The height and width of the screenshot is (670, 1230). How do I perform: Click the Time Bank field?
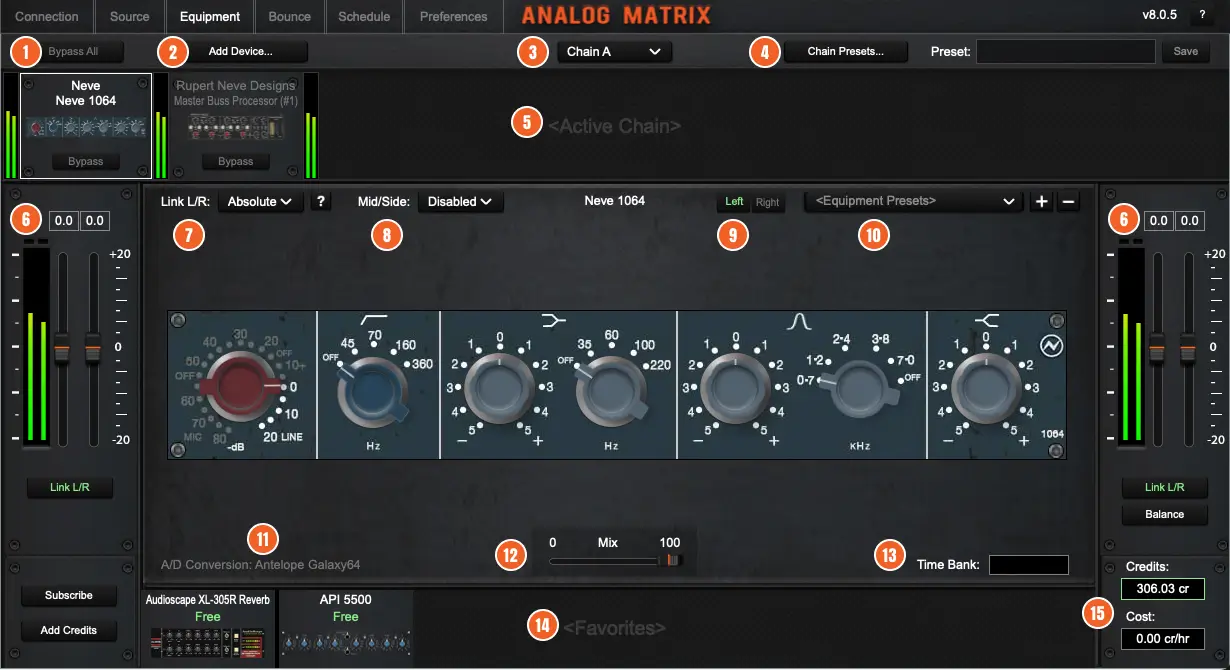(x=1028, y=565)
